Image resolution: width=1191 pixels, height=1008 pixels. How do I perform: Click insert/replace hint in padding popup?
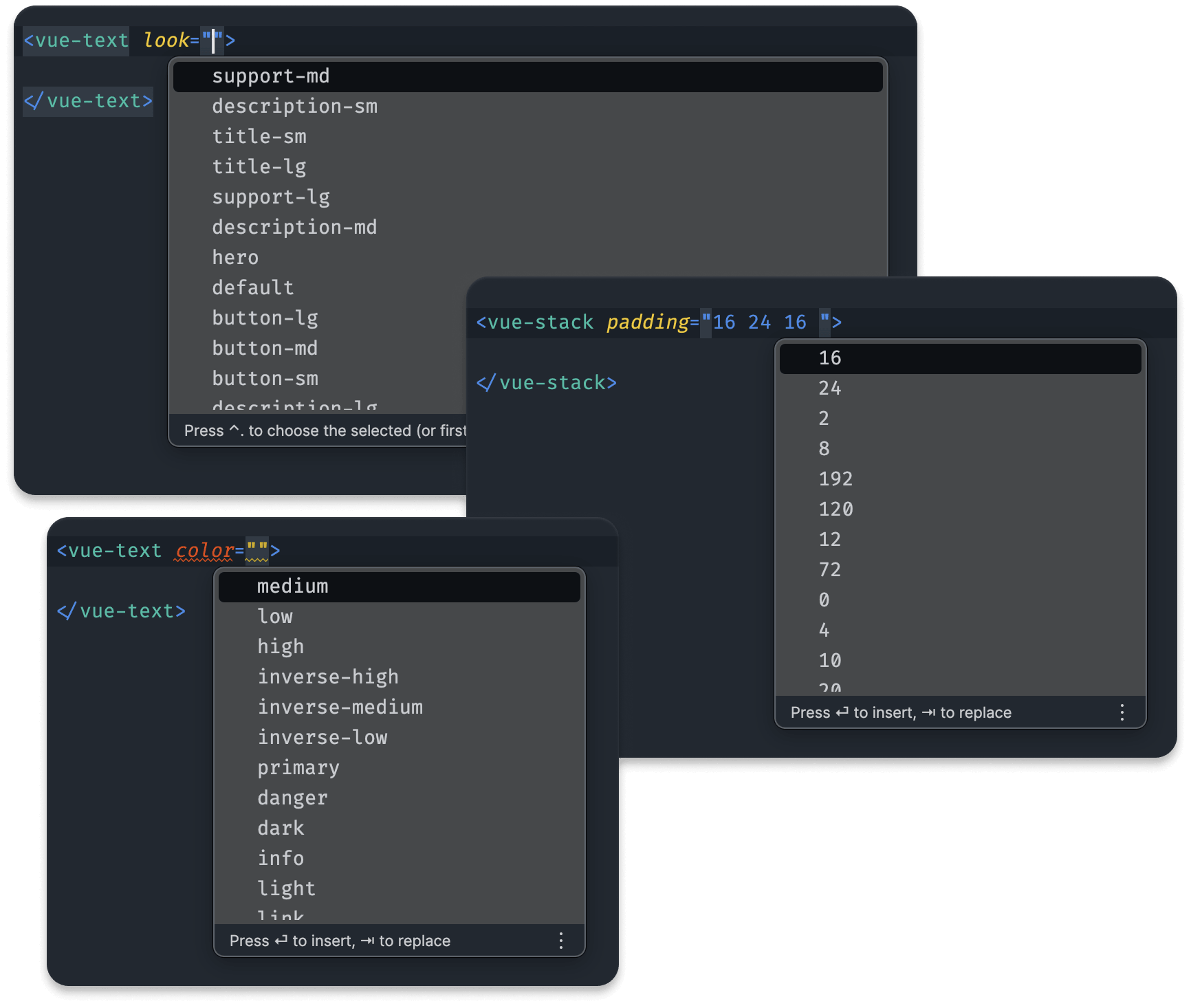[x=902, y=712]
